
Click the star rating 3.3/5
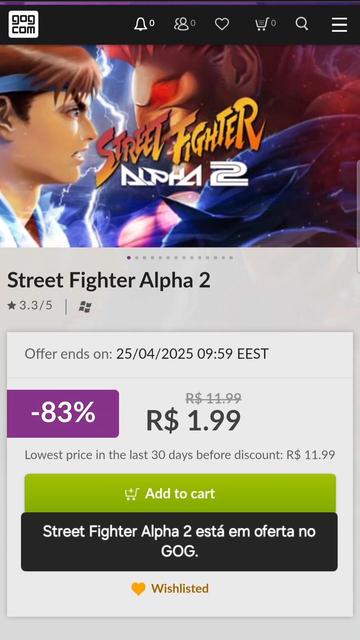[x=30, y=305]
